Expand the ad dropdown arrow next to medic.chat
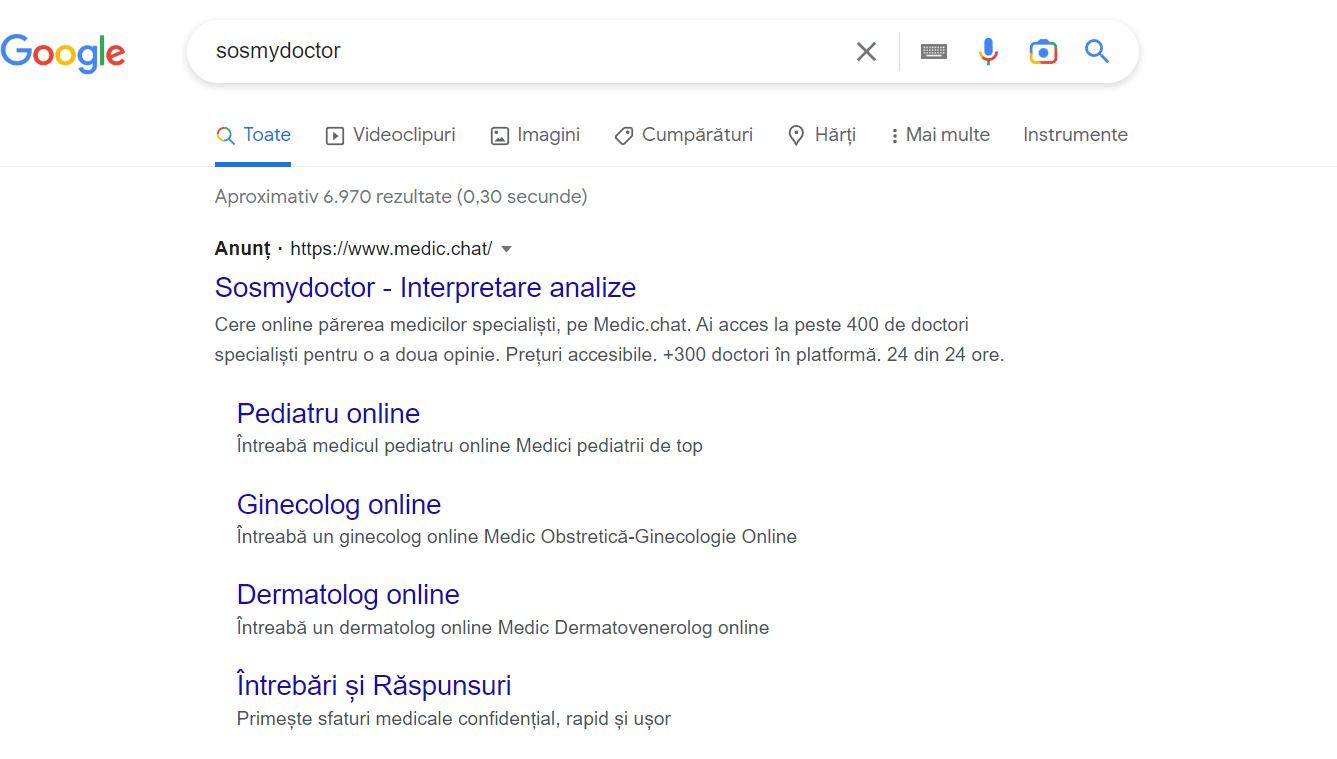 (x=506, y=249)
